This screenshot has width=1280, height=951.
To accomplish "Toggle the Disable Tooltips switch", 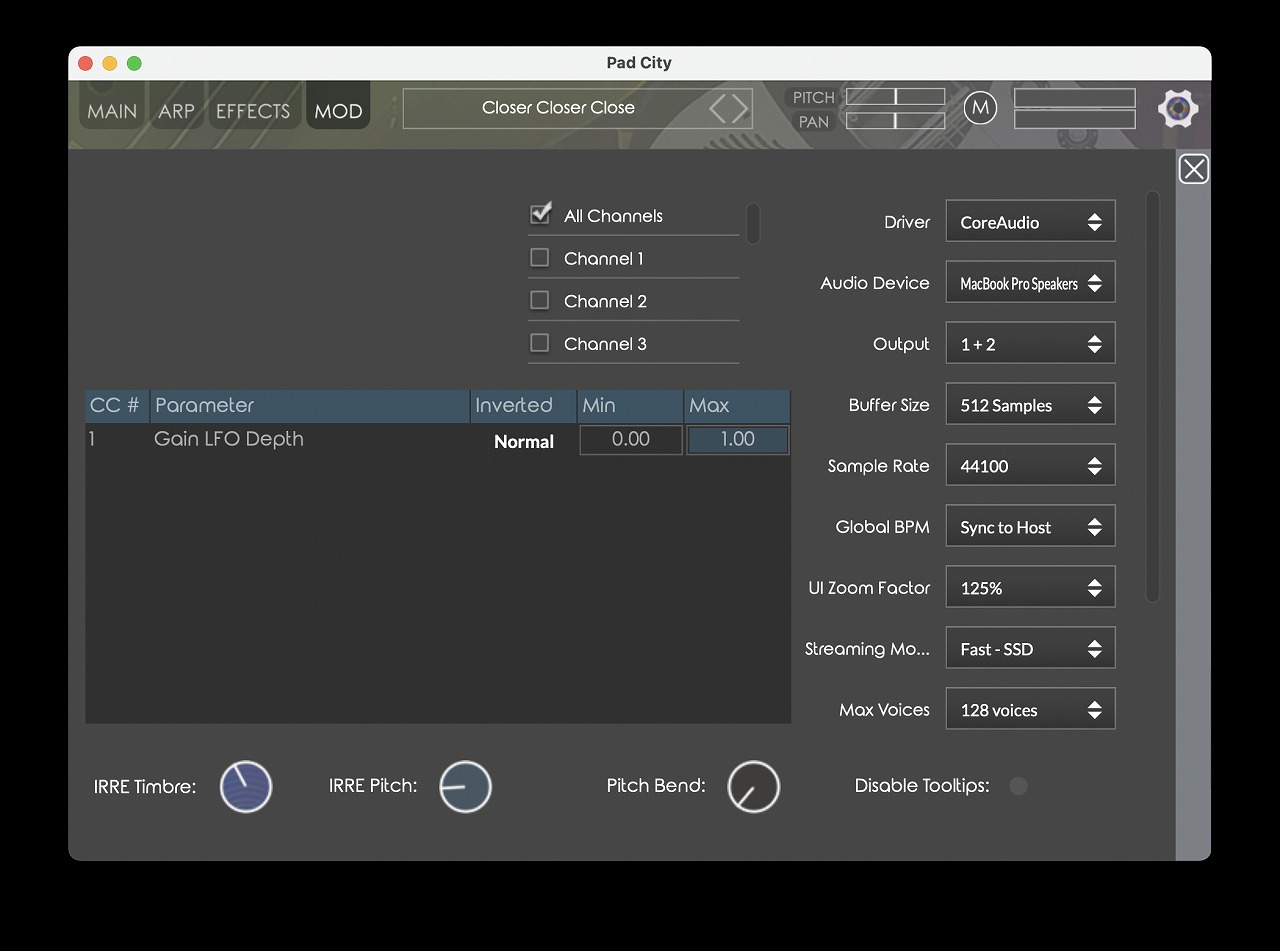I will pyautogui.click(x=1018, y=786).
